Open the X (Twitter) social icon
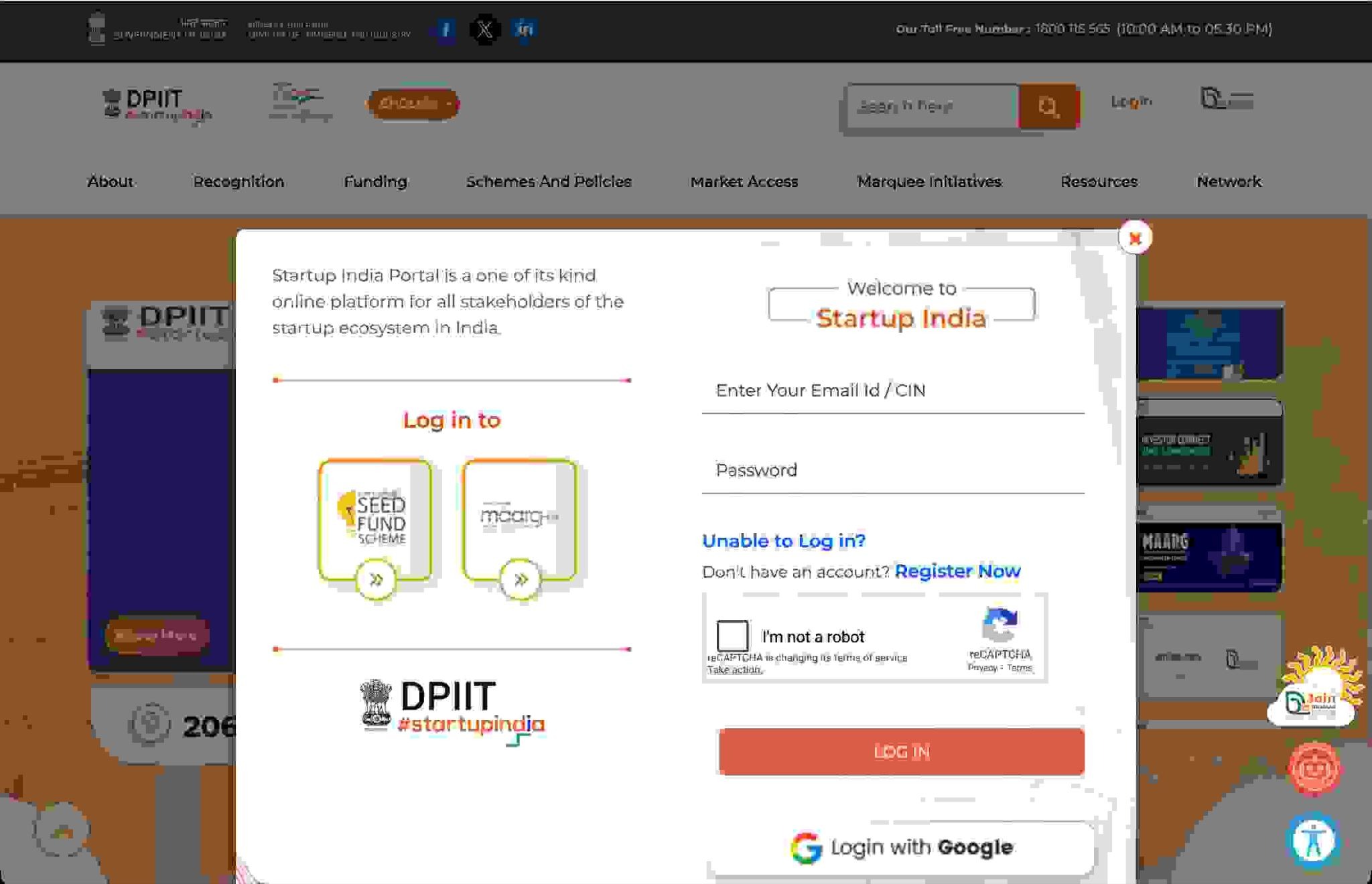Image resolution: width=1372 pixels, height=884 pixels. [485, 29]
